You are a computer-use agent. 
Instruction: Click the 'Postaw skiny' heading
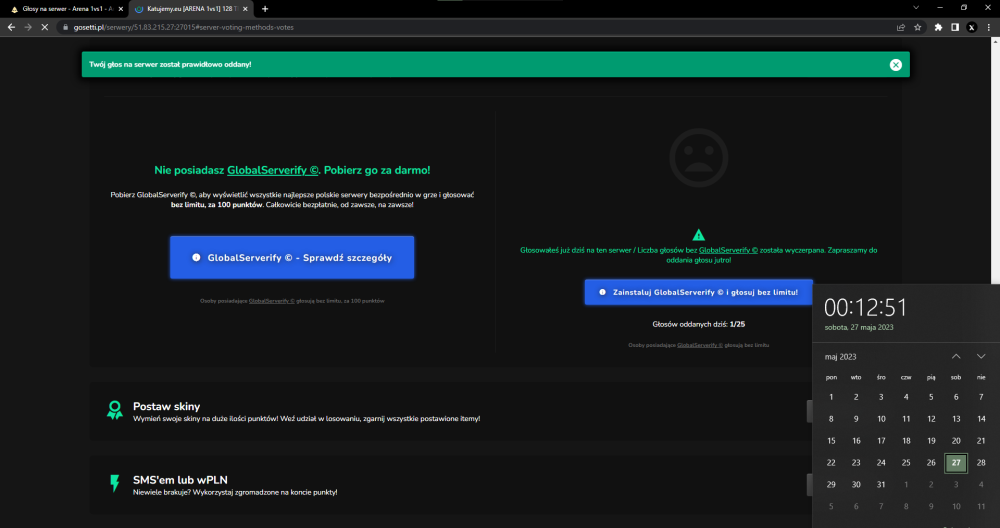(166, 406)
